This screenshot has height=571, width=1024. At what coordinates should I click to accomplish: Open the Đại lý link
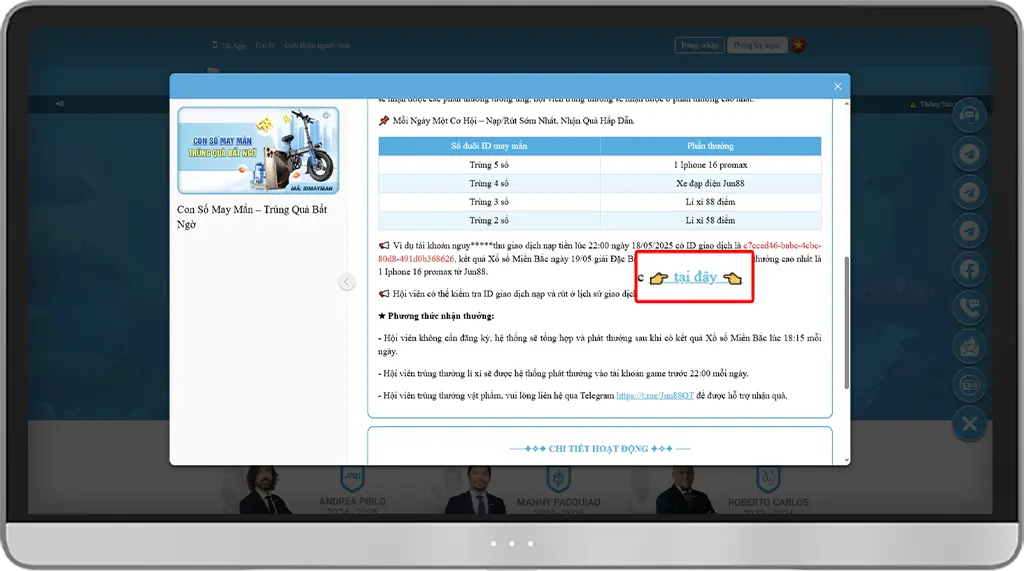(x=264, y=45)
